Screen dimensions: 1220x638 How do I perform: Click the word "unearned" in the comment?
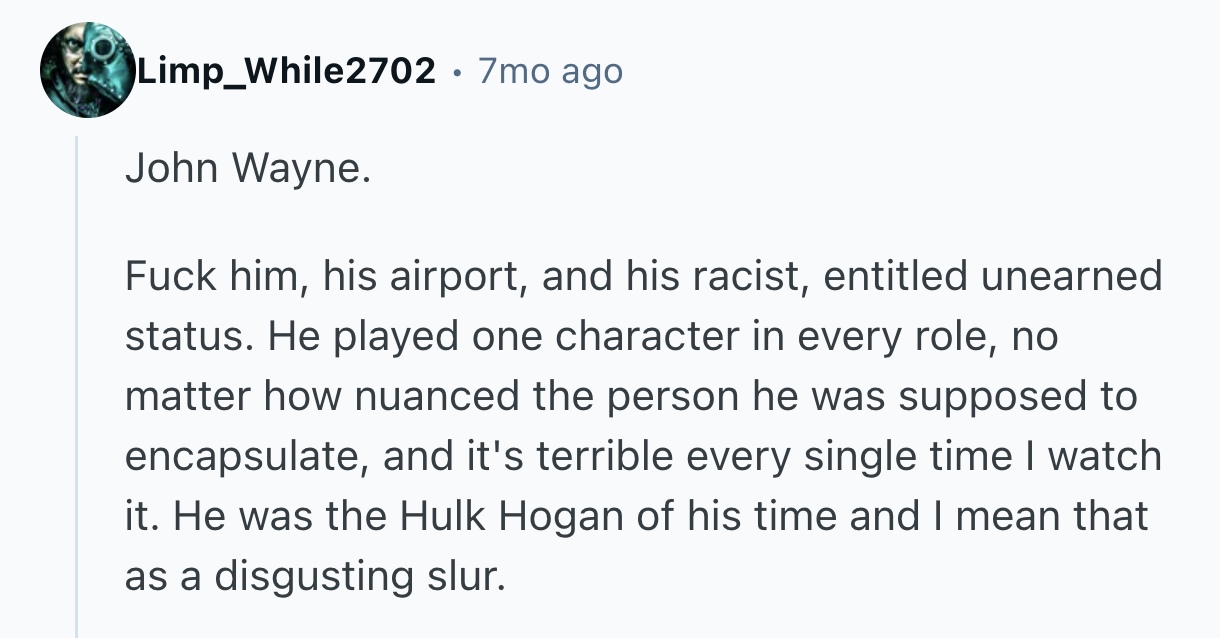[1071, 277]
